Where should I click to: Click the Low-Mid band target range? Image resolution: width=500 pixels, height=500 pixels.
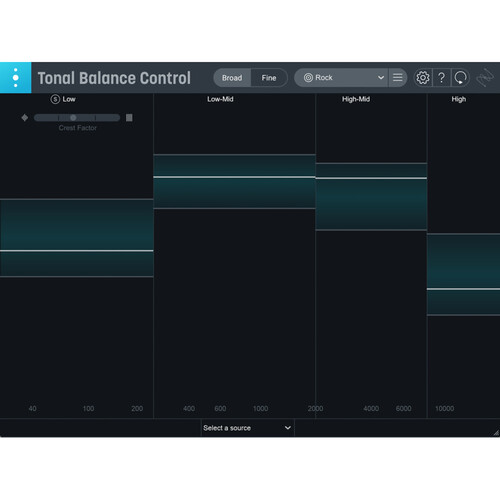[234, 182]
